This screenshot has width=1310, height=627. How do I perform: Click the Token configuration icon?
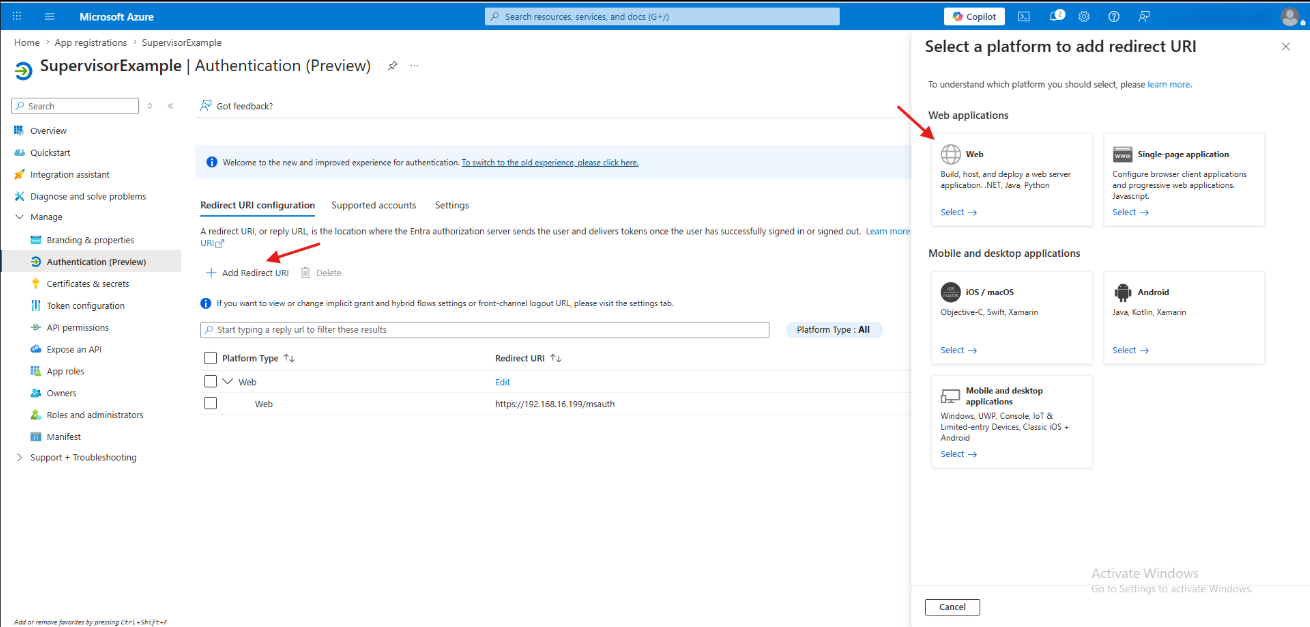point(36,306)
